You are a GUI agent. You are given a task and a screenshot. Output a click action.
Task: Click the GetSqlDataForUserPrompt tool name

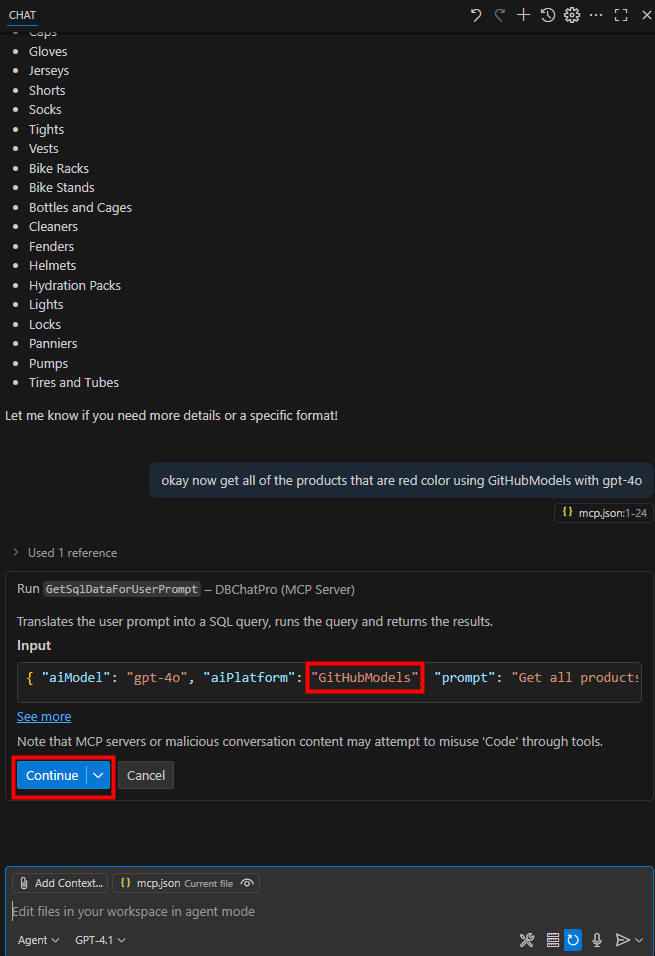pyautogui.click(x=122, y=590)
